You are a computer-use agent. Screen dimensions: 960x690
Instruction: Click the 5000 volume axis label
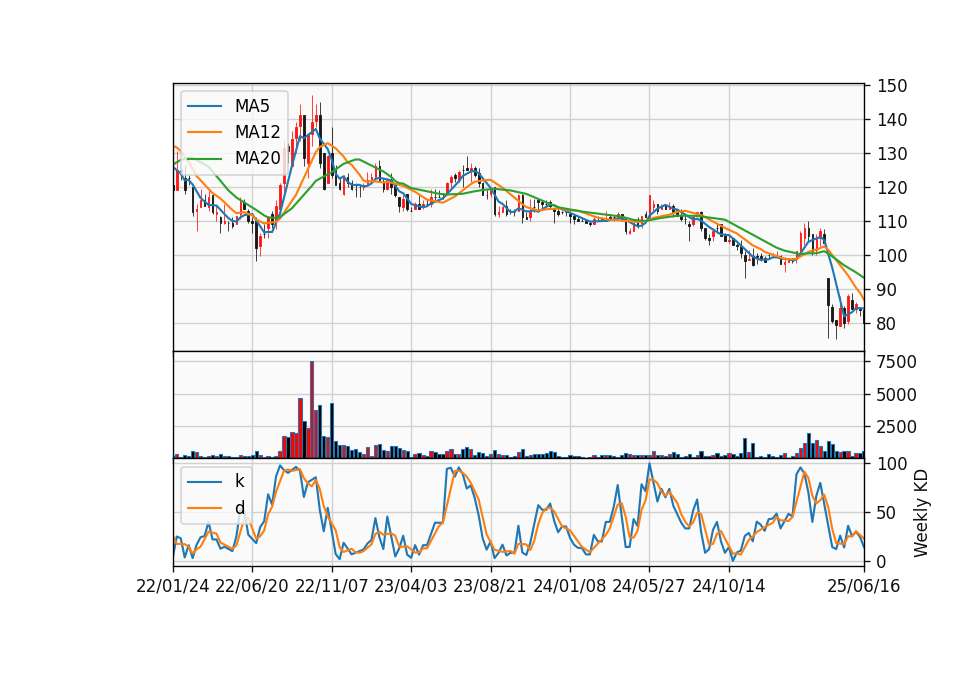coord(897,395)
